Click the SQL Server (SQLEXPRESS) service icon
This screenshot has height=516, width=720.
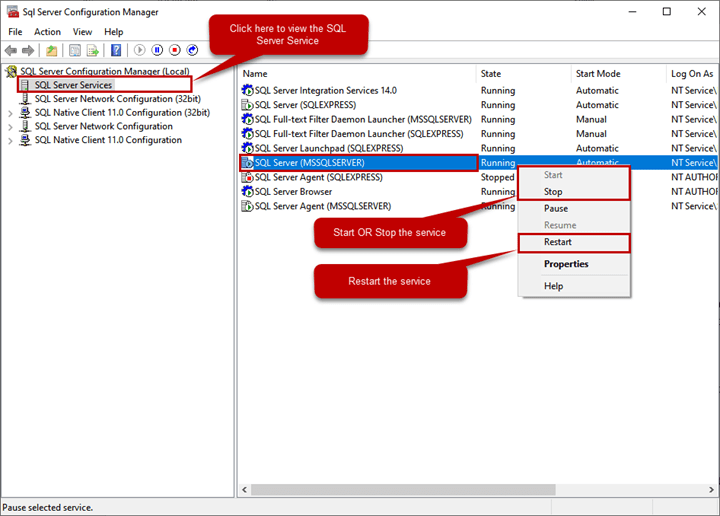248,105
